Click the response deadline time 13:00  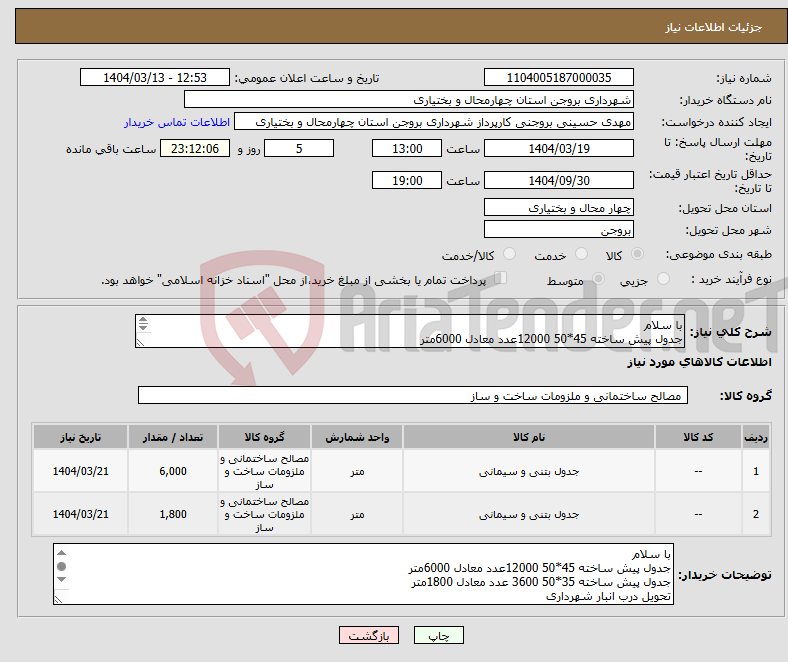pyautogui.click(x=407, y=148)
